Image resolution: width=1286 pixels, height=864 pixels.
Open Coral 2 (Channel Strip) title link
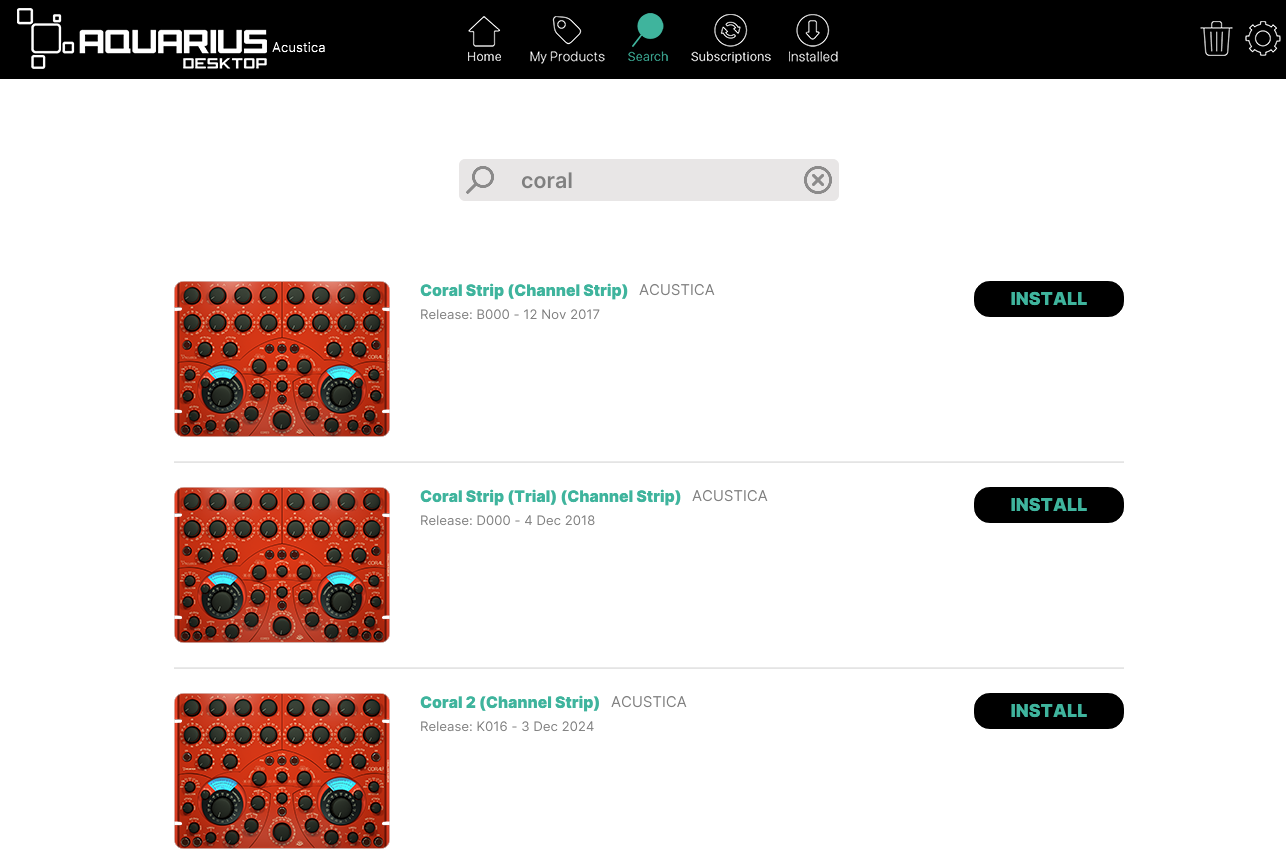pyautogui.click(x=510, y=702)
